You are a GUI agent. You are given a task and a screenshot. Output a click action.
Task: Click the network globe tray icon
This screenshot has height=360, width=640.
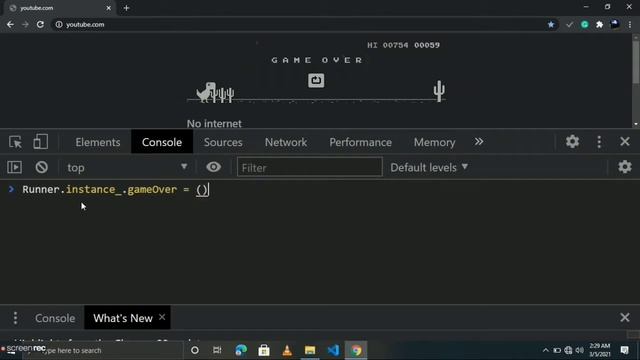568,350
